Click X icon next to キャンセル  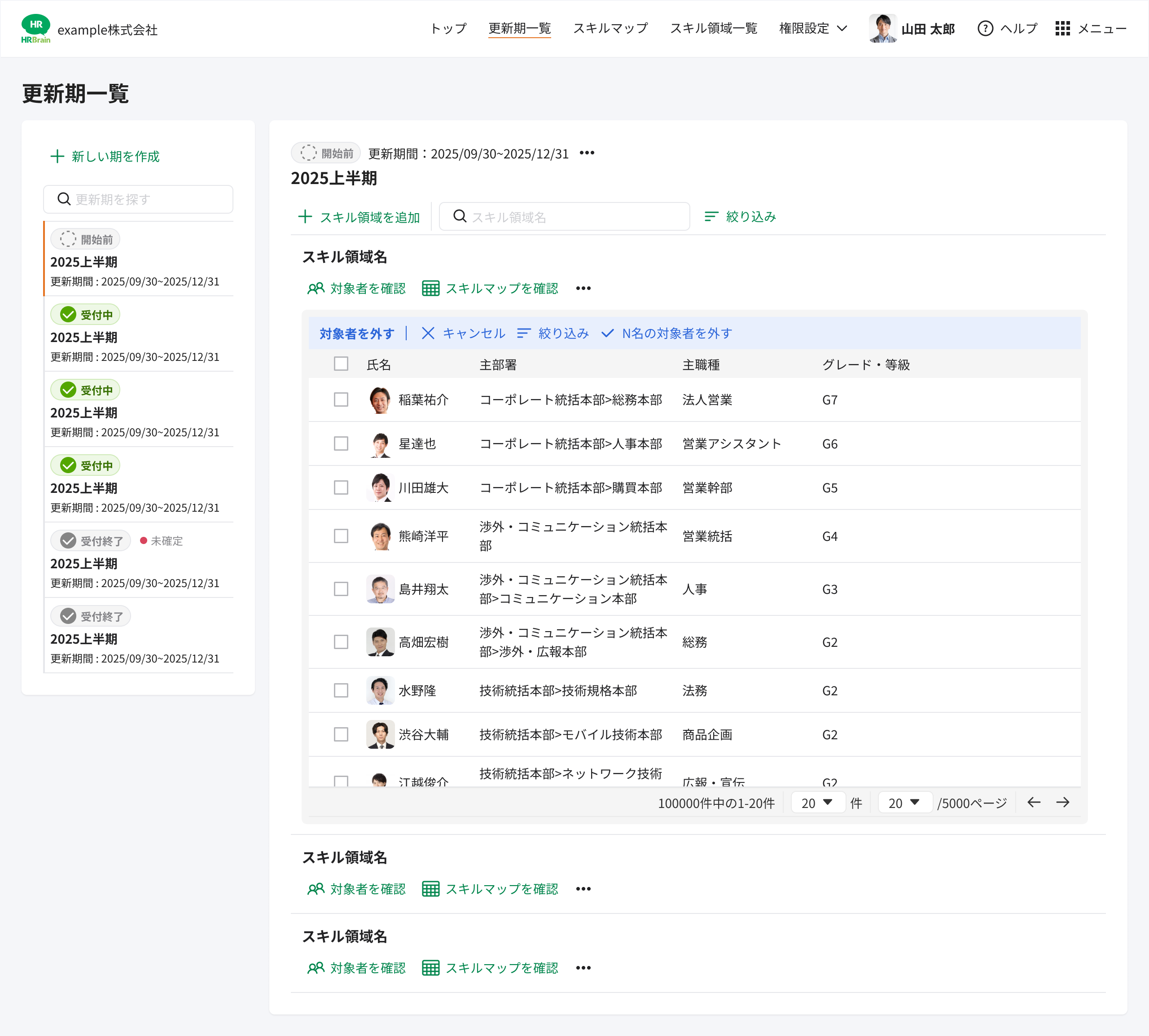[x=428, y=334]
